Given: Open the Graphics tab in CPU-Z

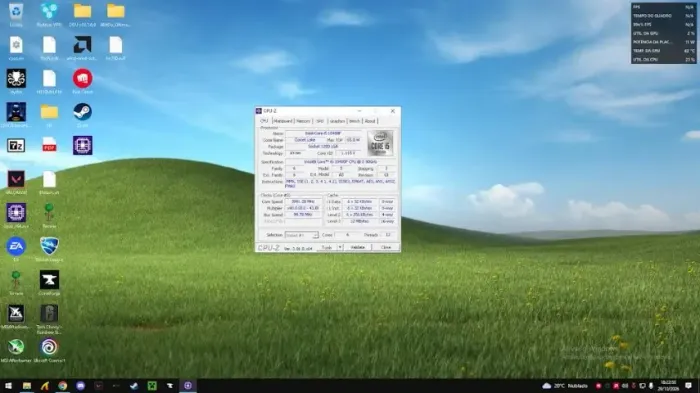Looking at the screenshot, I should [337, 121].
